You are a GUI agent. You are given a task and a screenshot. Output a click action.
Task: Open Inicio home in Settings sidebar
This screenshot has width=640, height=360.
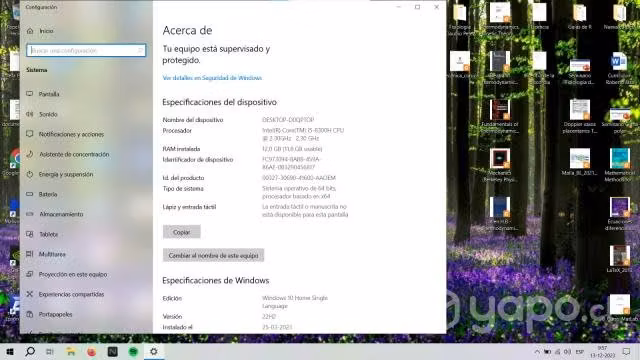[x=40, y=31]
